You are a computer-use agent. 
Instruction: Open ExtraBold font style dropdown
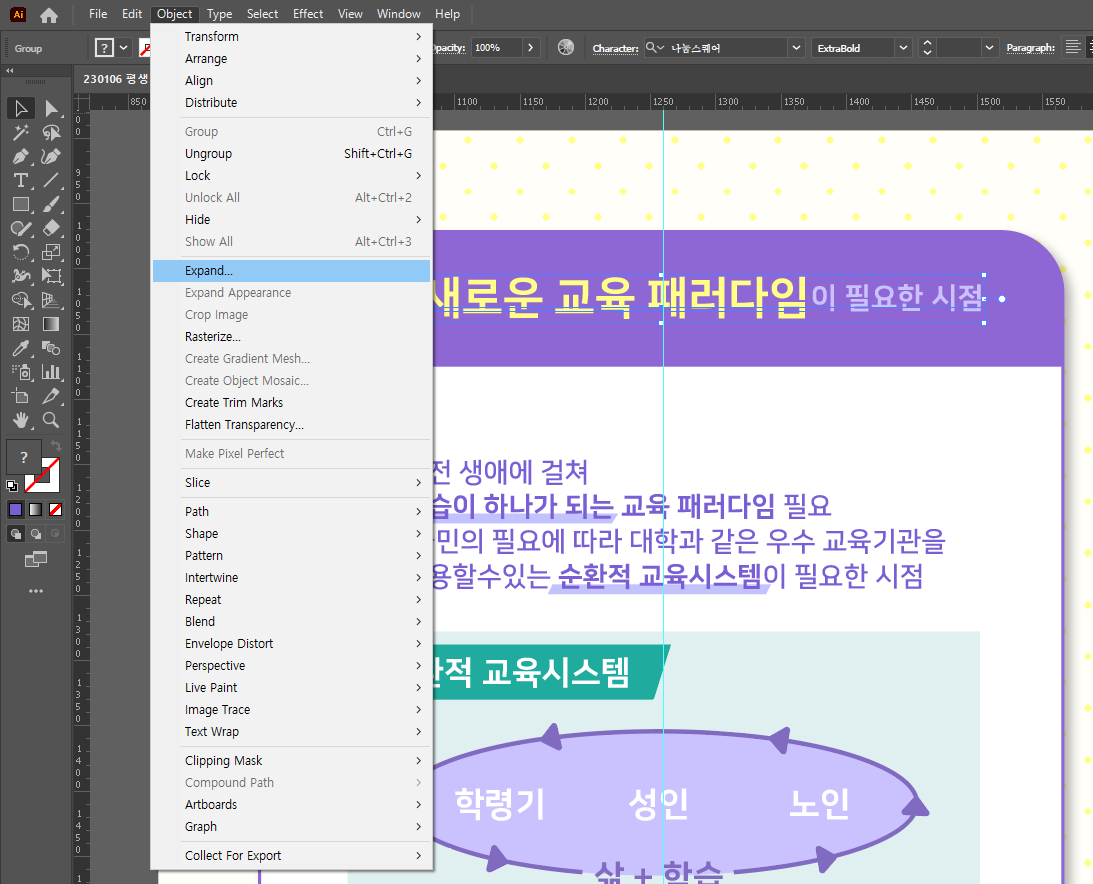coord(903,47)
